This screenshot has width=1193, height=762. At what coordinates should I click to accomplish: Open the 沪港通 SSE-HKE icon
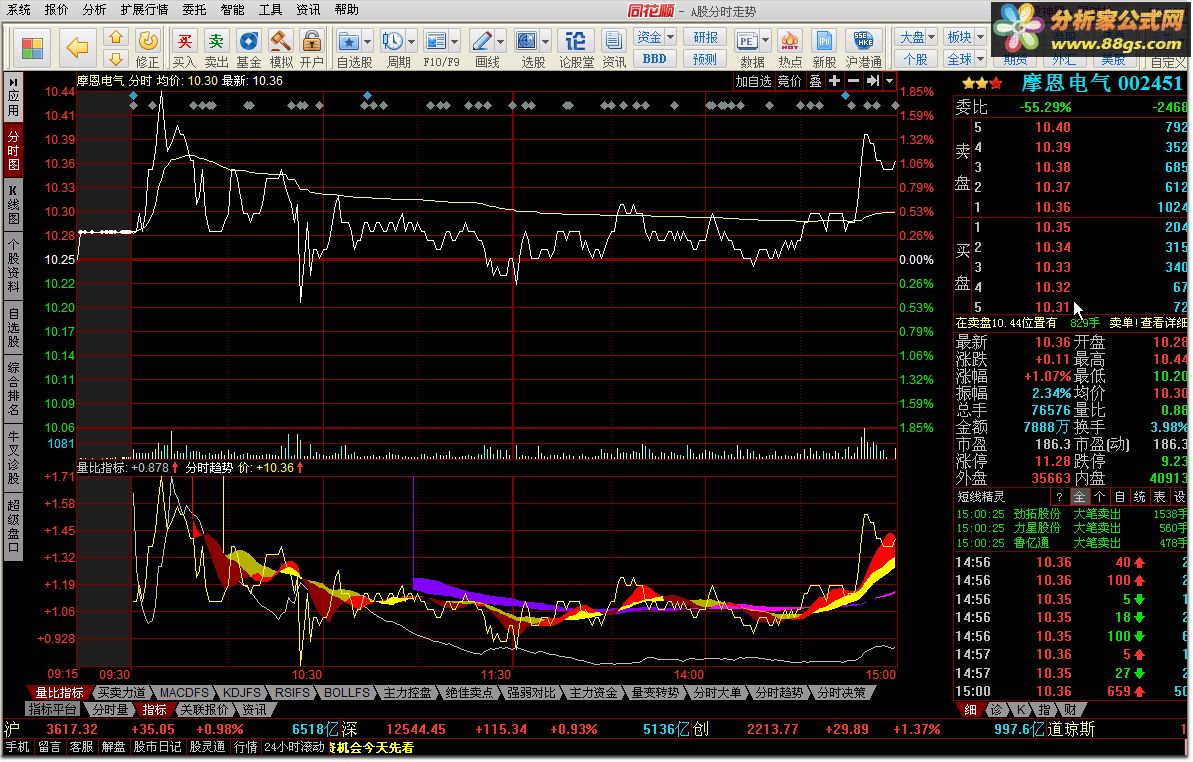pyautogui.click(x=863, y=49)
